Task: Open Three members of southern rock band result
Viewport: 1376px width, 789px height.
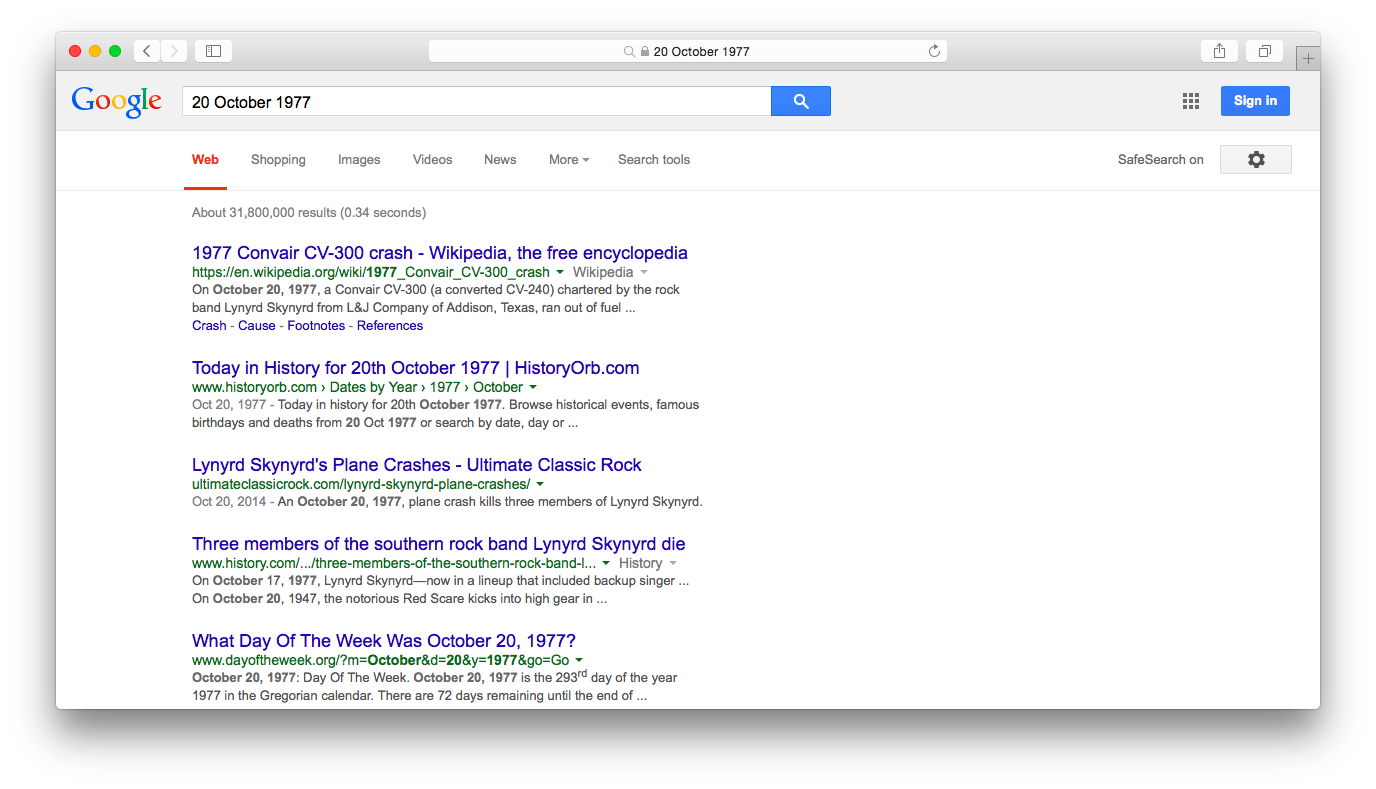Action: point(439,544)
